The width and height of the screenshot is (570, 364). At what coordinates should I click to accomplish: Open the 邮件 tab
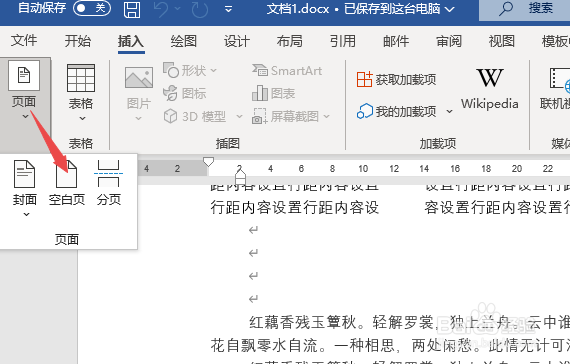pyautogui.click(x=396, y=41)
